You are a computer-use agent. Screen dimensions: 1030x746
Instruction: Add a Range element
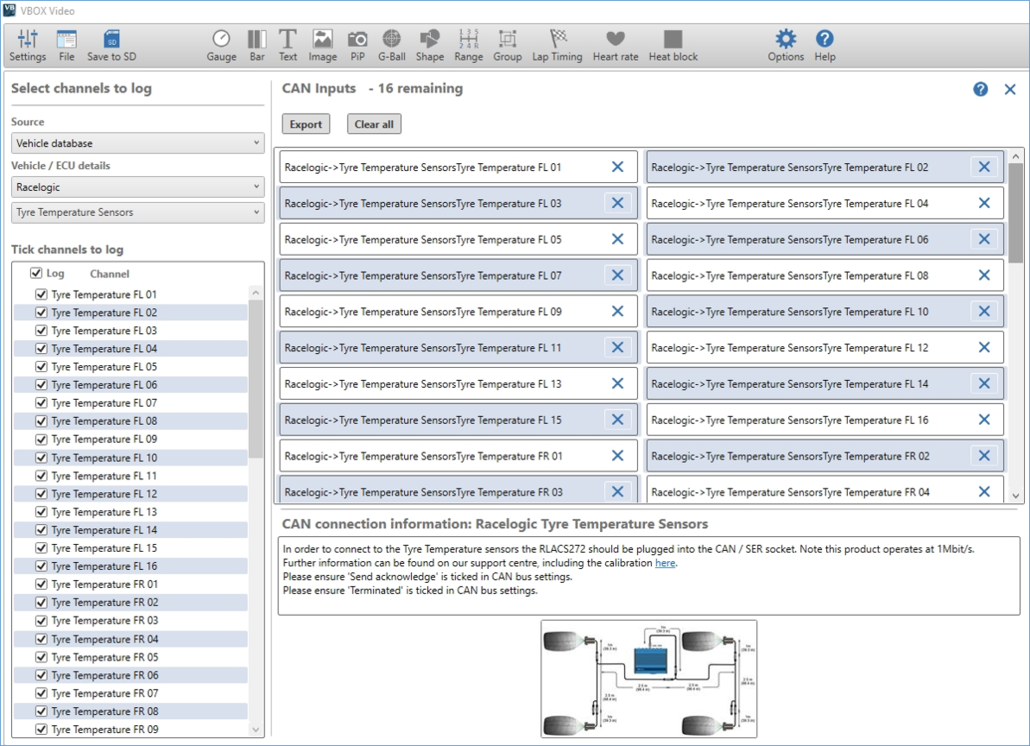coord(468,45)
